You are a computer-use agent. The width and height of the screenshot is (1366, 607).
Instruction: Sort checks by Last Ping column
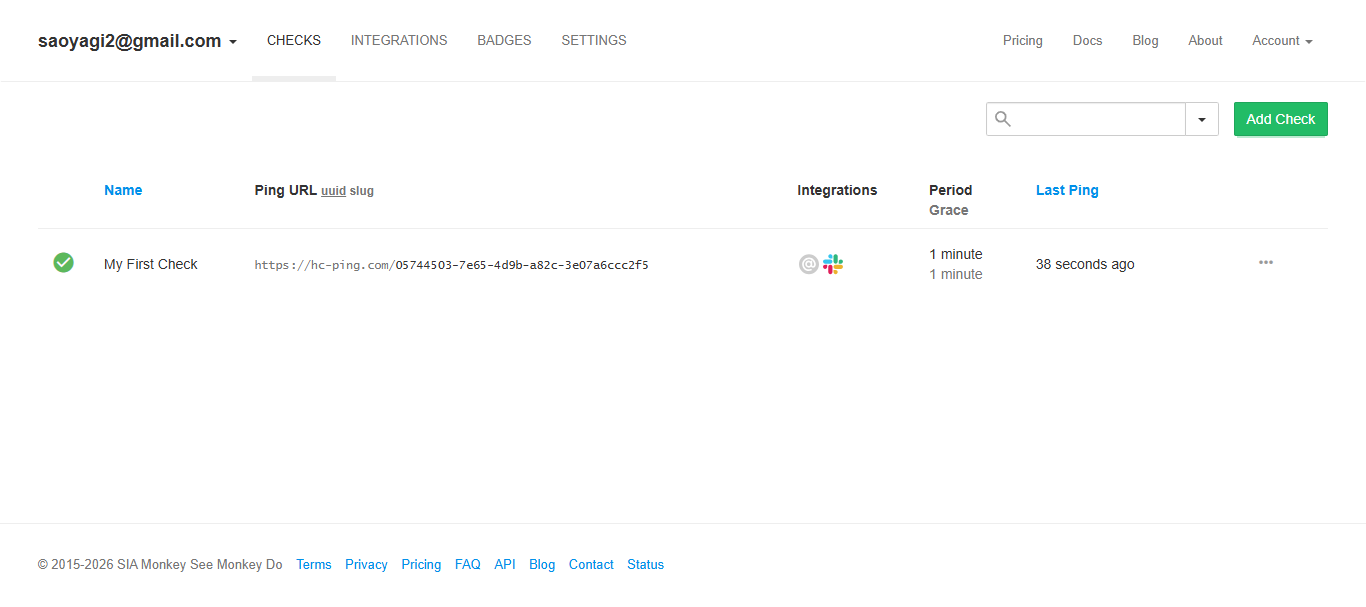[x=1067, y=190]
